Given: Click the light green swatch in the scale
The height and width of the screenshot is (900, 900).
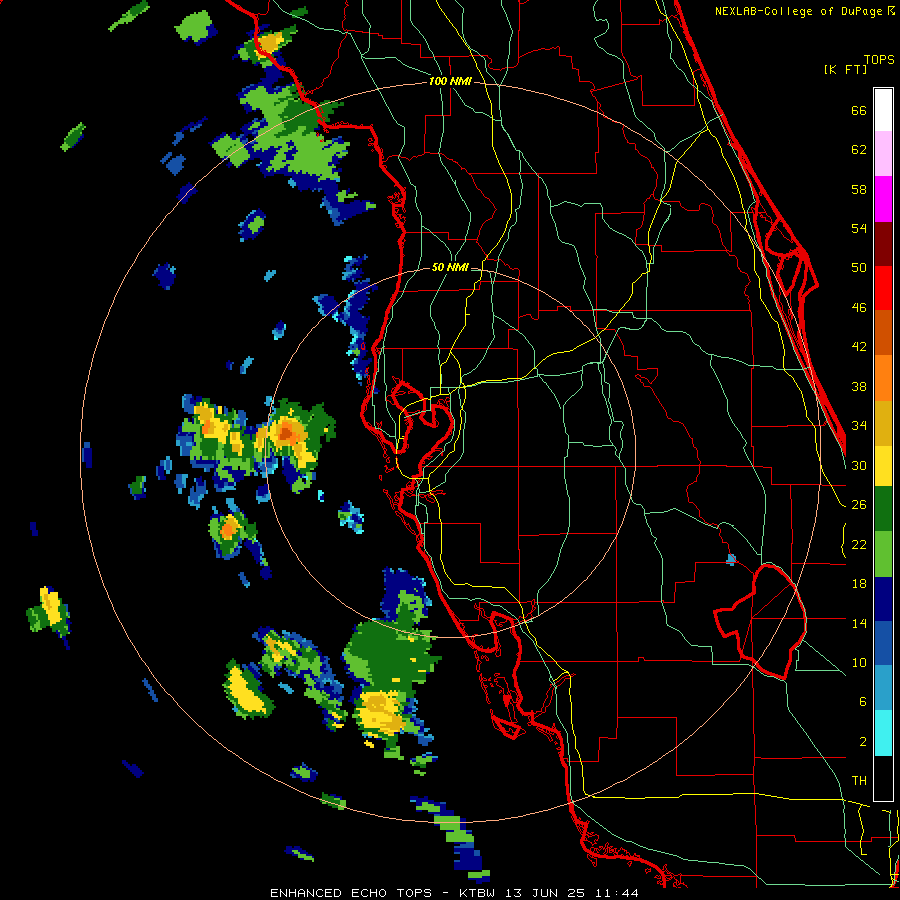Looking at the screenshot, I should point(883,554).
